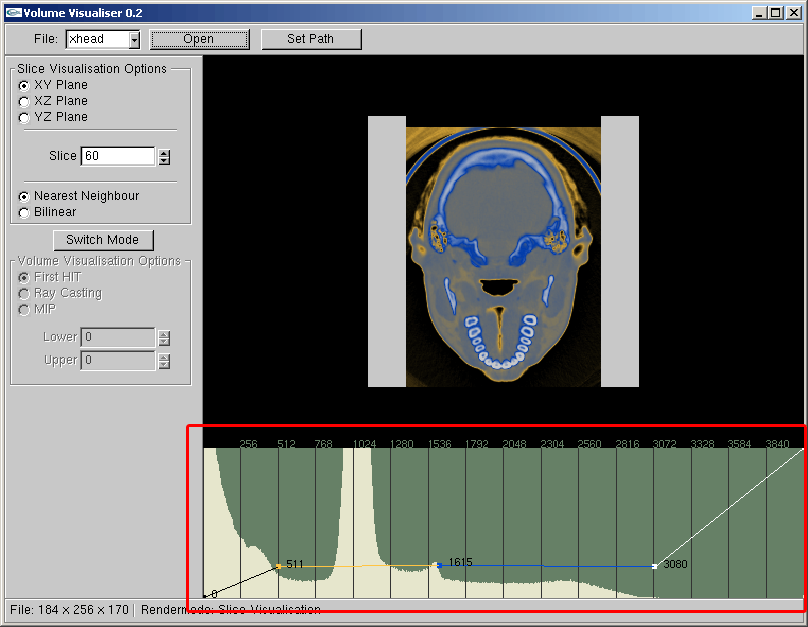
Task: Select the XY Plane radio button
Action: pyautogui.click(x=24, y=85)
